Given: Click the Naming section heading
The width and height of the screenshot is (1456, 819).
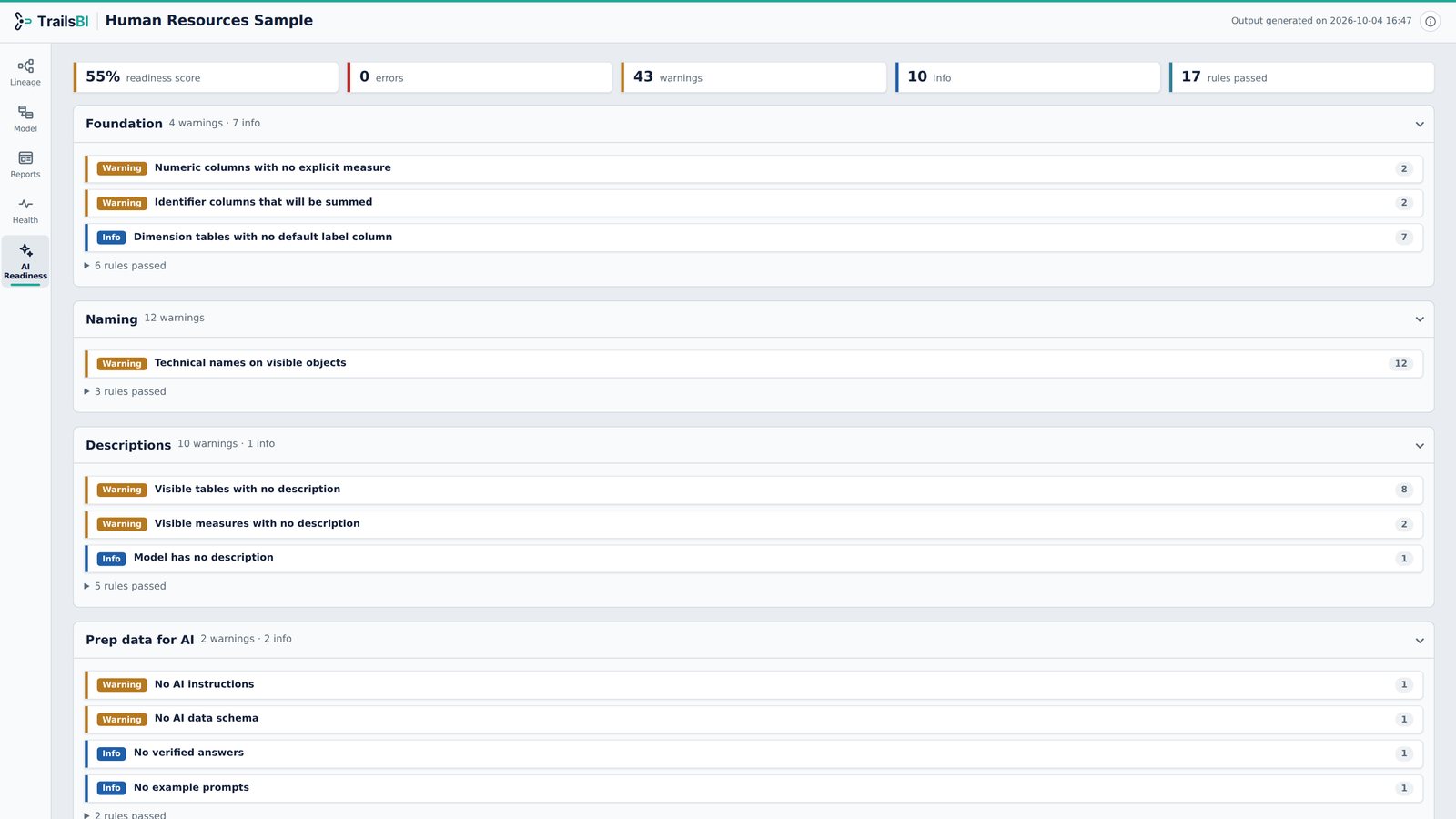Looking at the screenshot, I should tap(112, 319).
